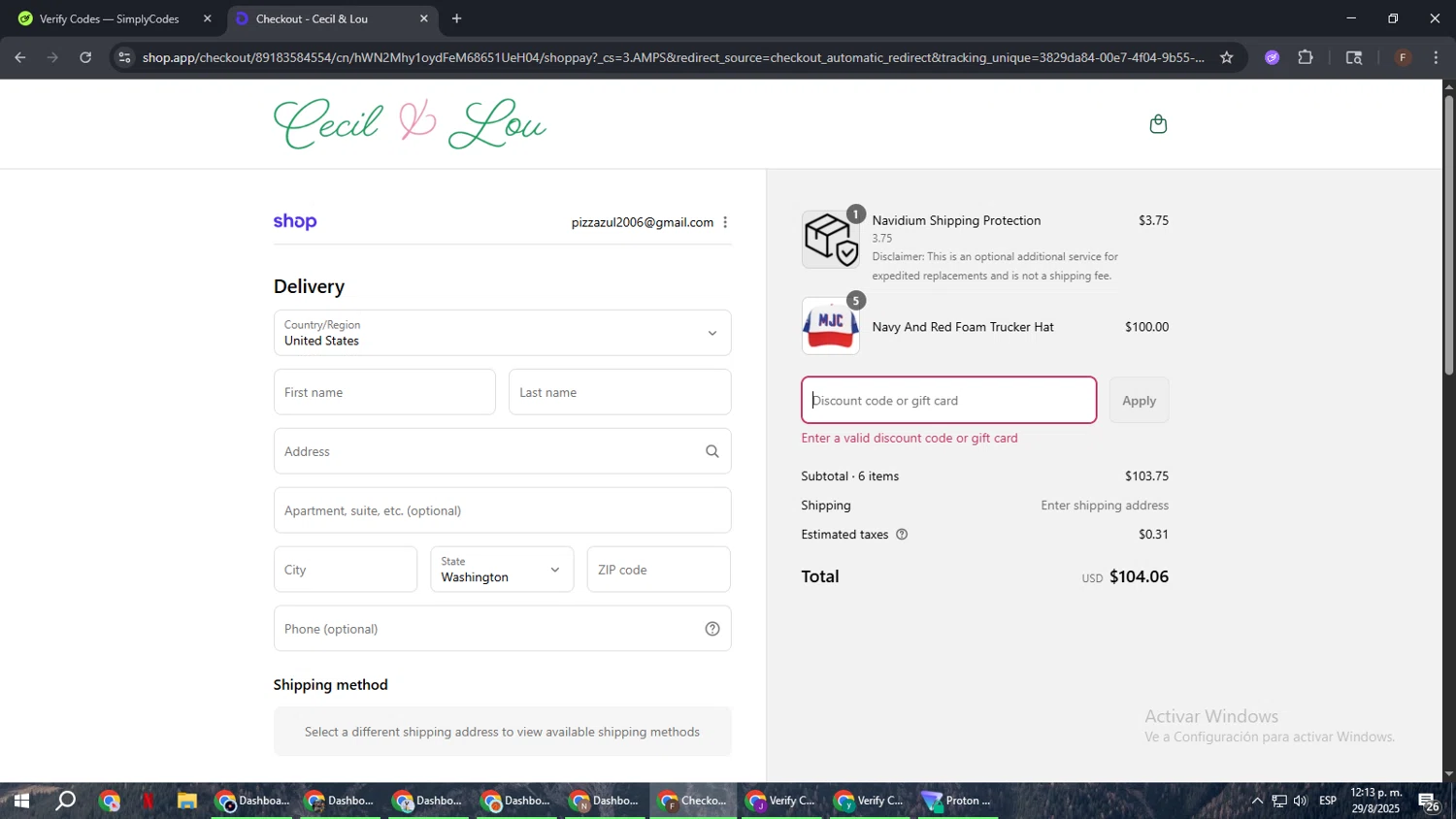Viewport: 1456px width, 819px height.
Task: Open File Explorer from taskbar
Action: pyautogui.click(x=187, y=801)
